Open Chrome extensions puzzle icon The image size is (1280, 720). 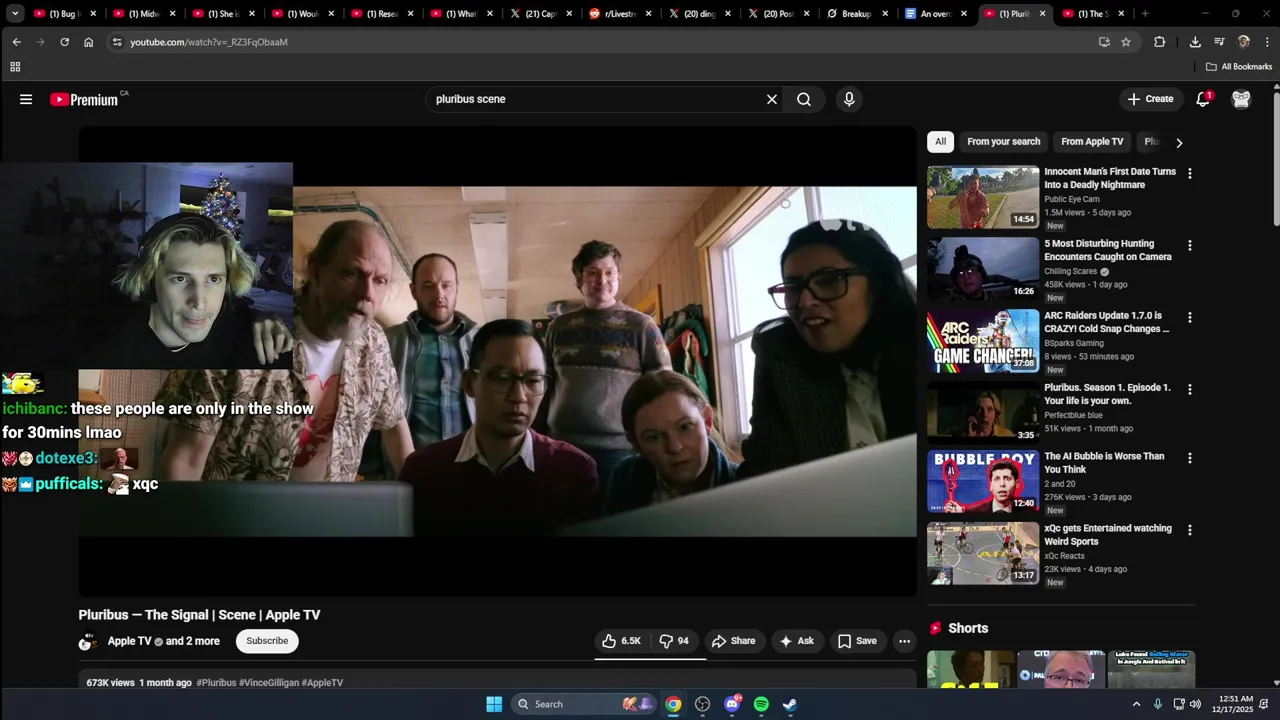1159,42
